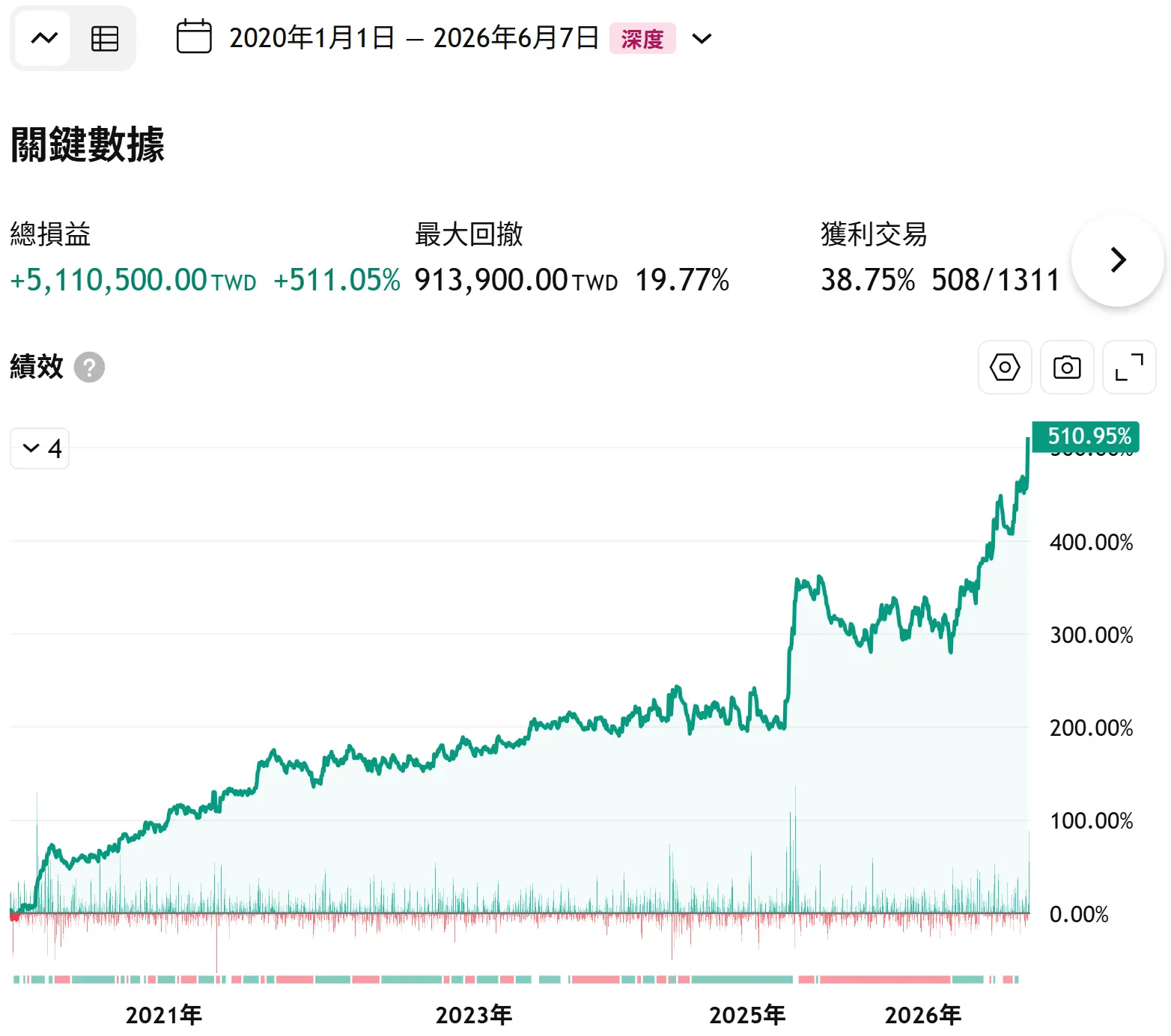This screenshot has width=1171, height=1036.
Task: Switch to the table list view
Action: pos(104,38)
